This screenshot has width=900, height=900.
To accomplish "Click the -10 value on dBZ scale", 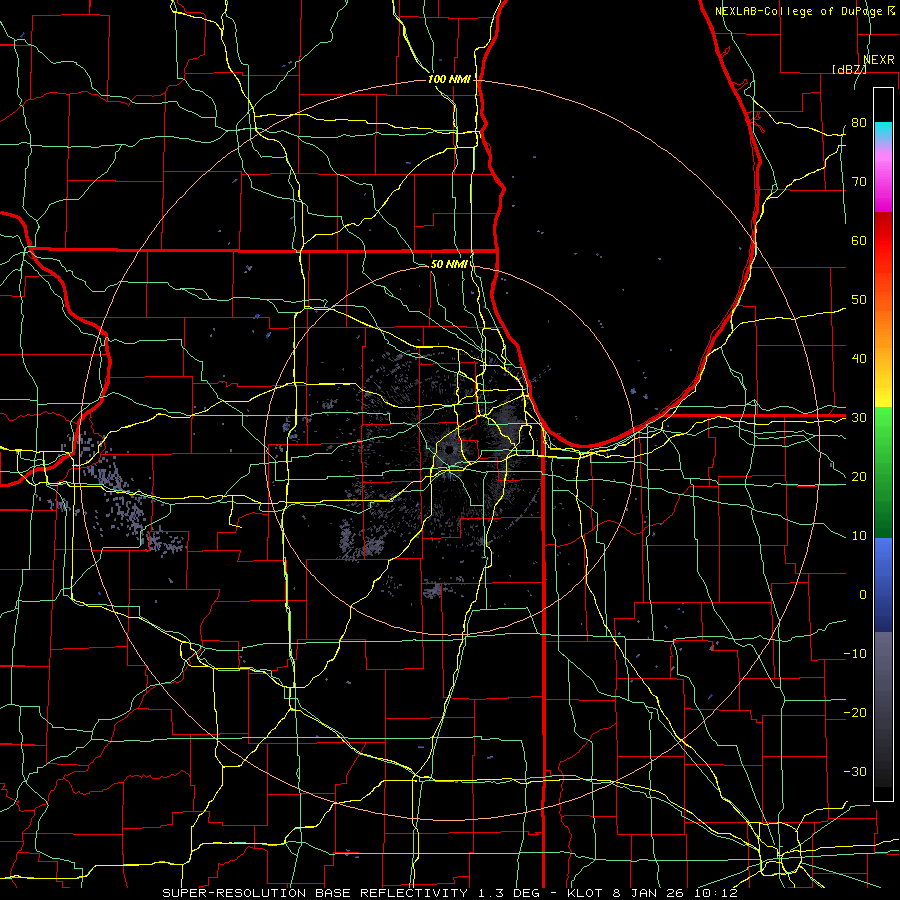I will coord(855,653).
